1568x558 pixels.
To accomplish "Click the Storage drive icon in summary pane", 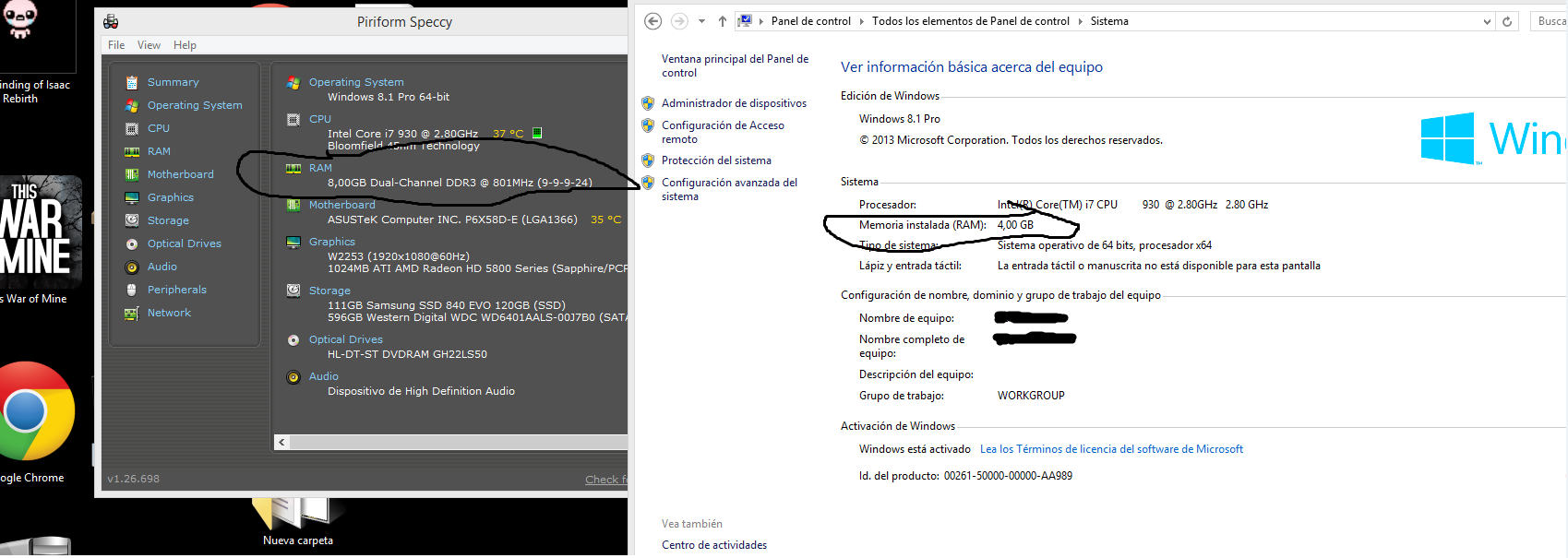I will [293, 291].
